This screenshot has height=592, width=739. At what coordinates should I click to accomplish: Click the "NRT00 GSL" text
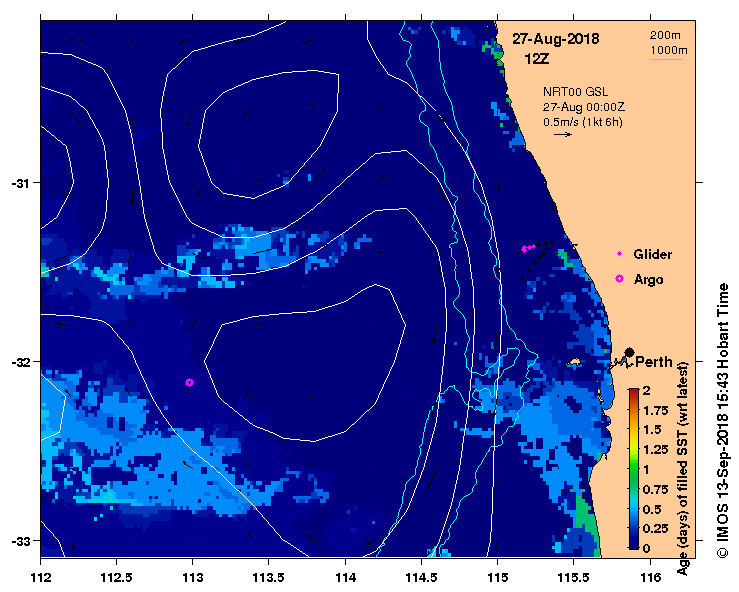575,92
